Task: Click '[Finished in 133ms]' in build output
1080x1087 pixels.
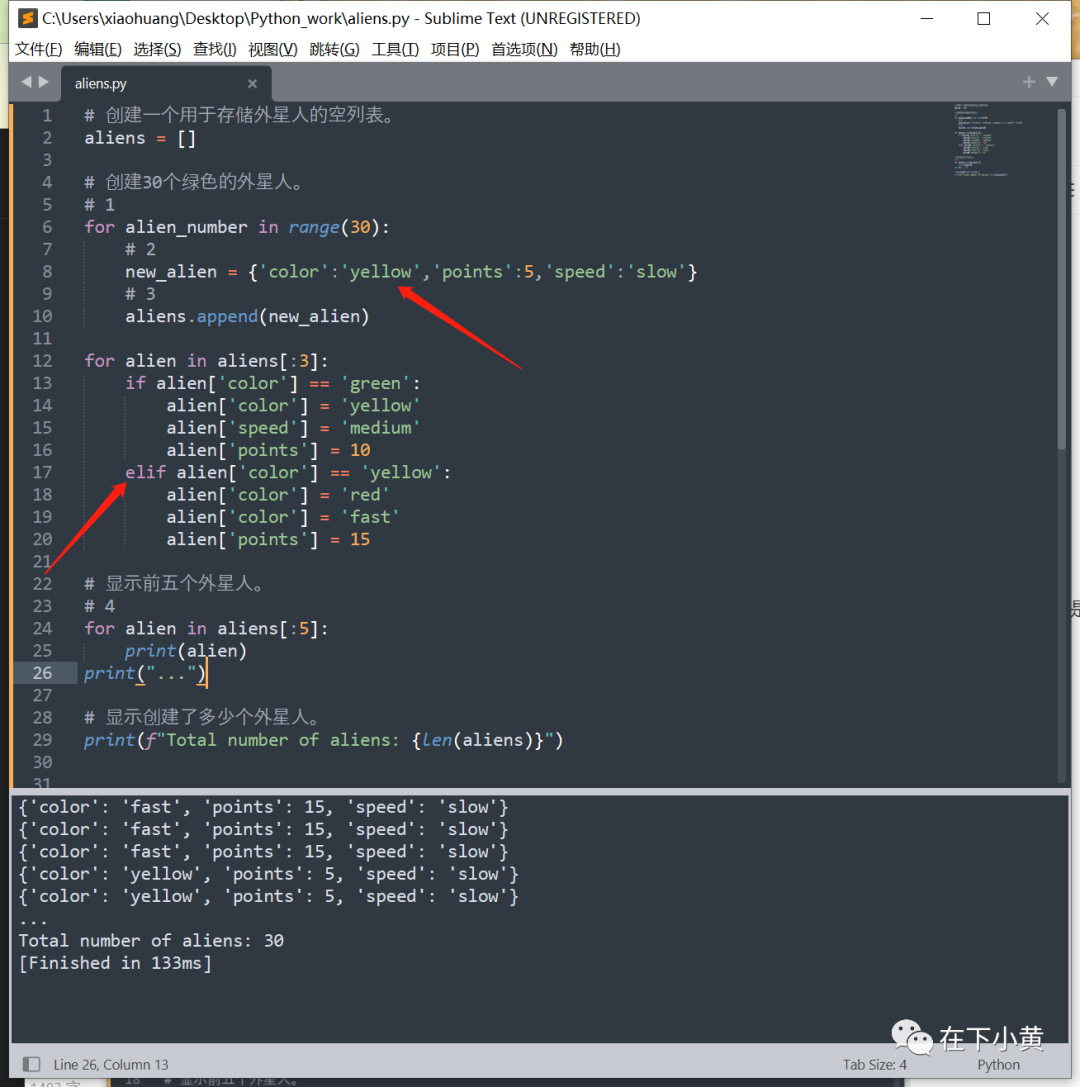Action: pos(115,963)
